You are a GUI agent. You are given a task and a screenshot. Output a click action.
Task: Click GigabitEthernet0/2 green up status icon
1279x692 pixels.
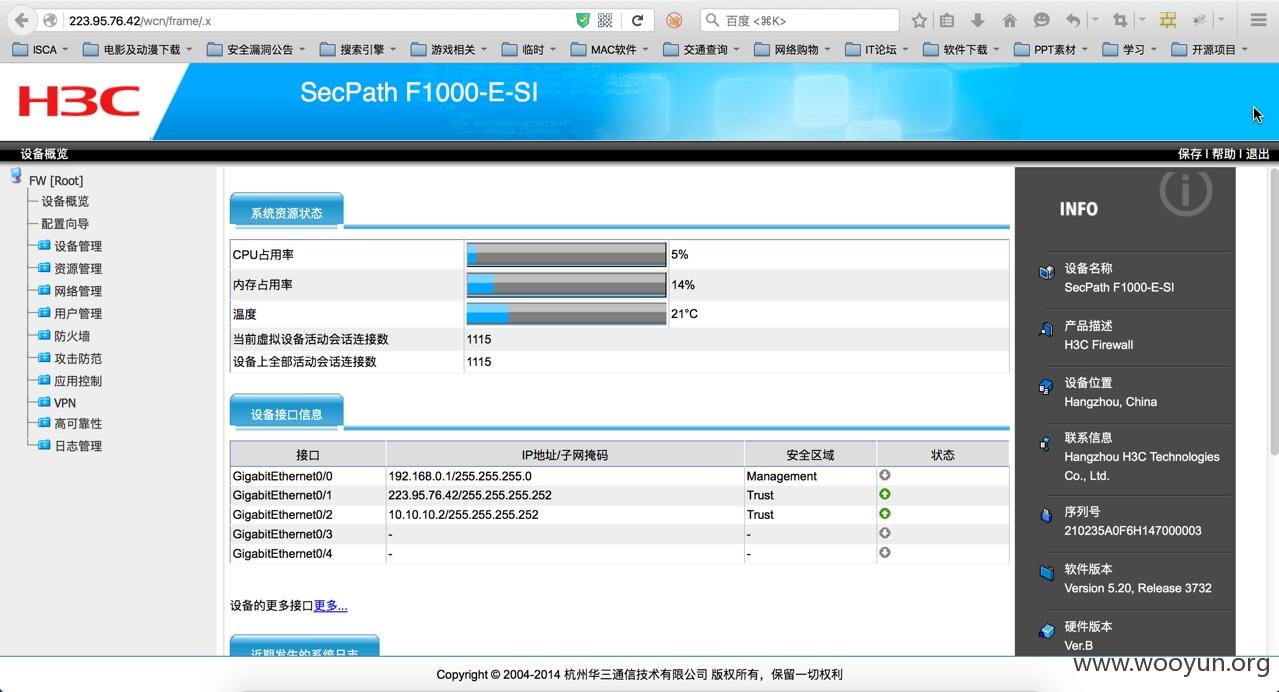point(885,513)
